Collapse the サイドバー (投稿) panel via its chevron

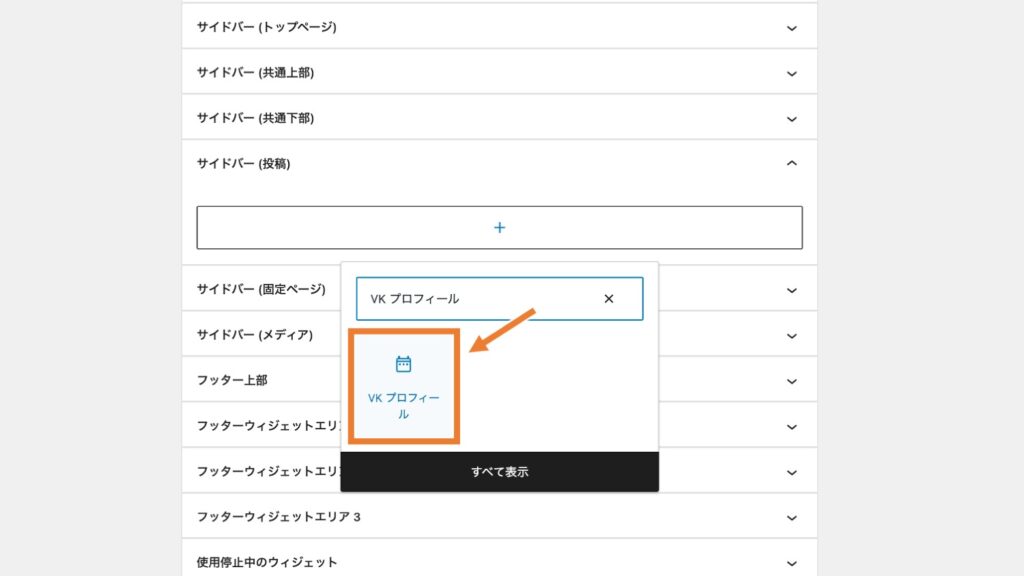click(791, 162)
